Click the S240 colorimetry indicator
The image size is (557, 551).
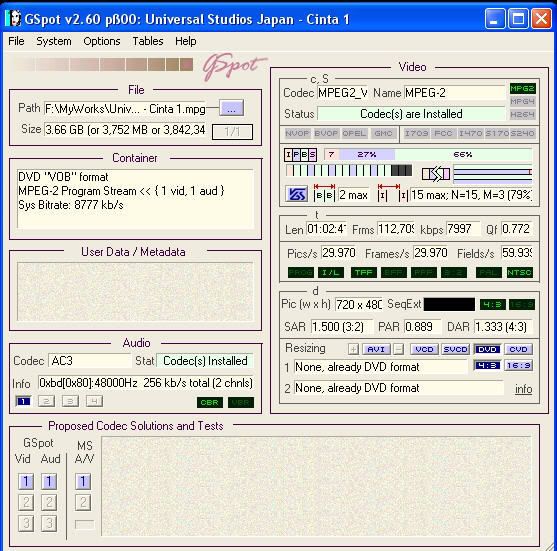coord(523,133)
